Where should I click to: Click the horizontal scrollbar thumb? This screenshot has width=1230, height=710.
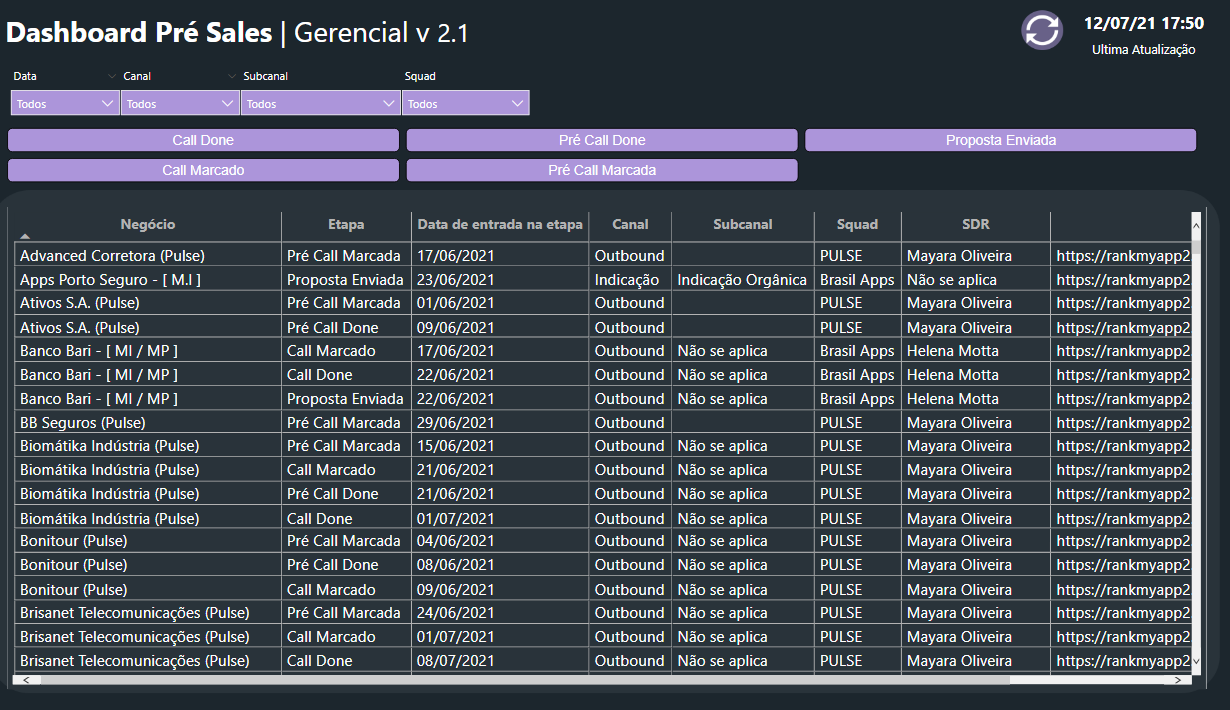(x=525, y=679)
